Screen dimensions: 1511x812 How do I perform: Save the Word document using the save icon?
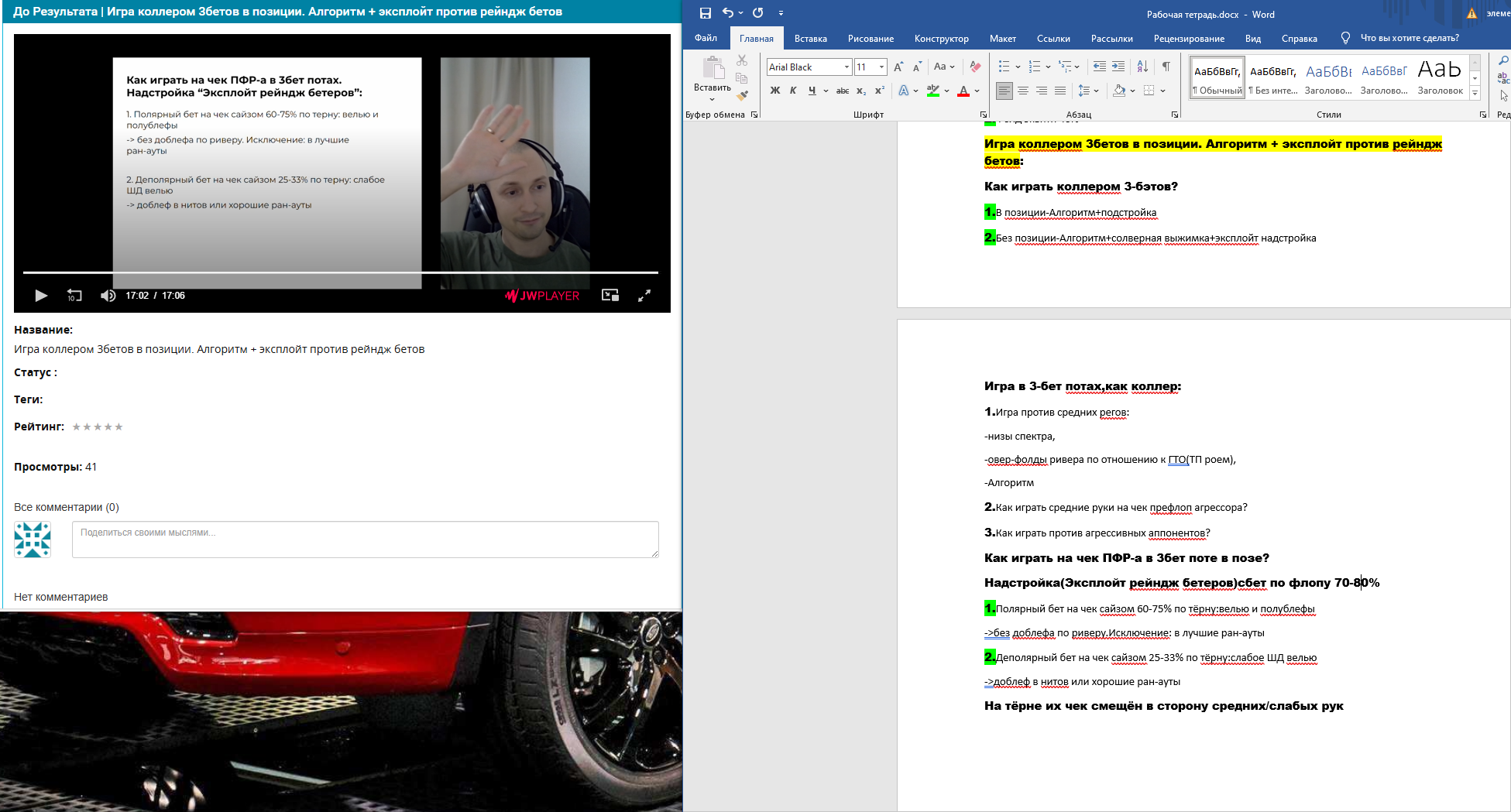(x=705, y=13)
